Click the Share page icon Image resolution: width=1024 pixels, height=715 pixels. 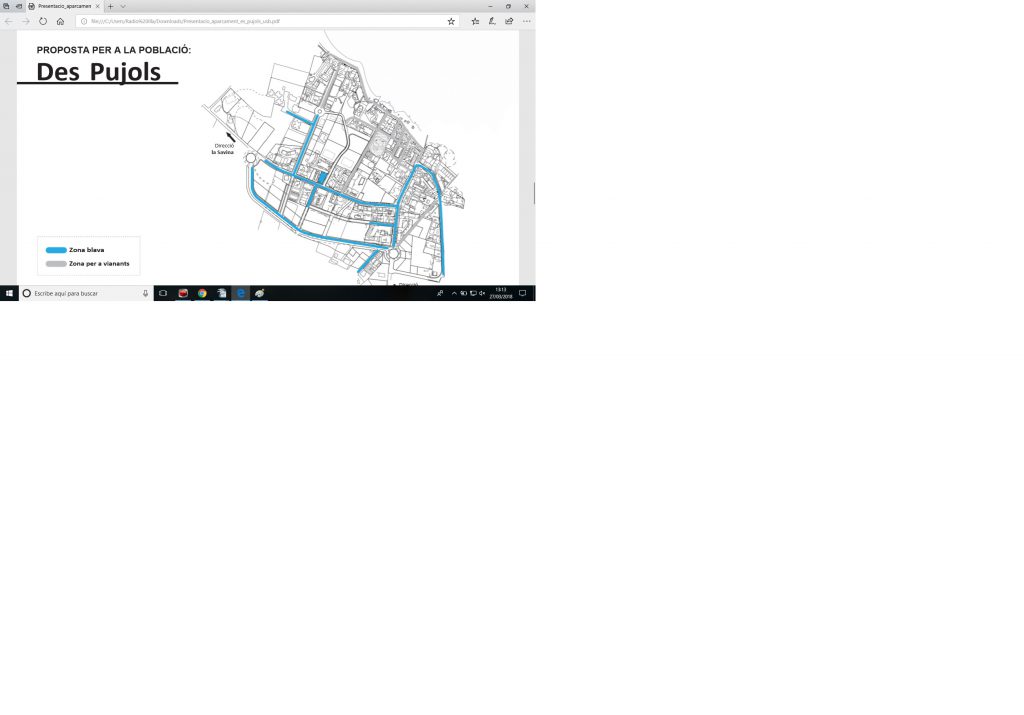[x=509, y=22]
